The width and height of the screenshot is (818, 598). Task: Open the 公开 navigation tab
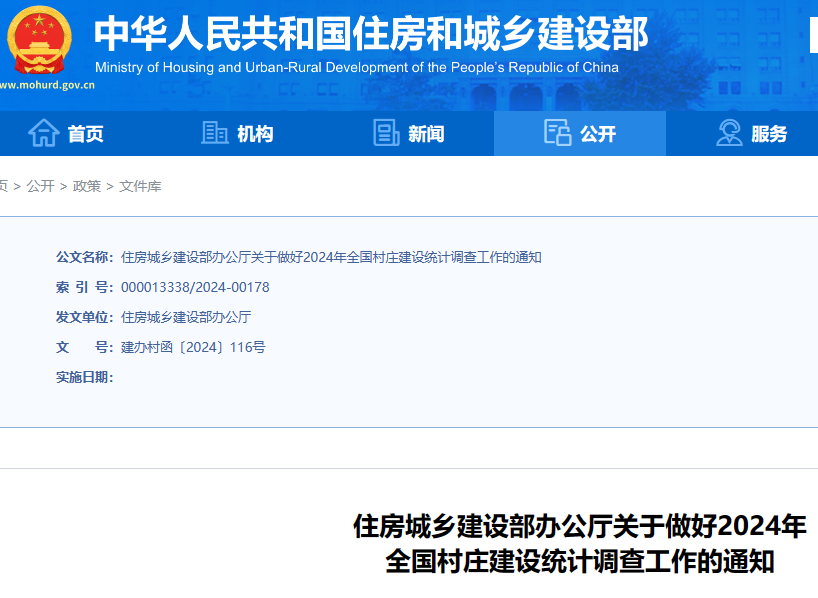coord(580,134)
